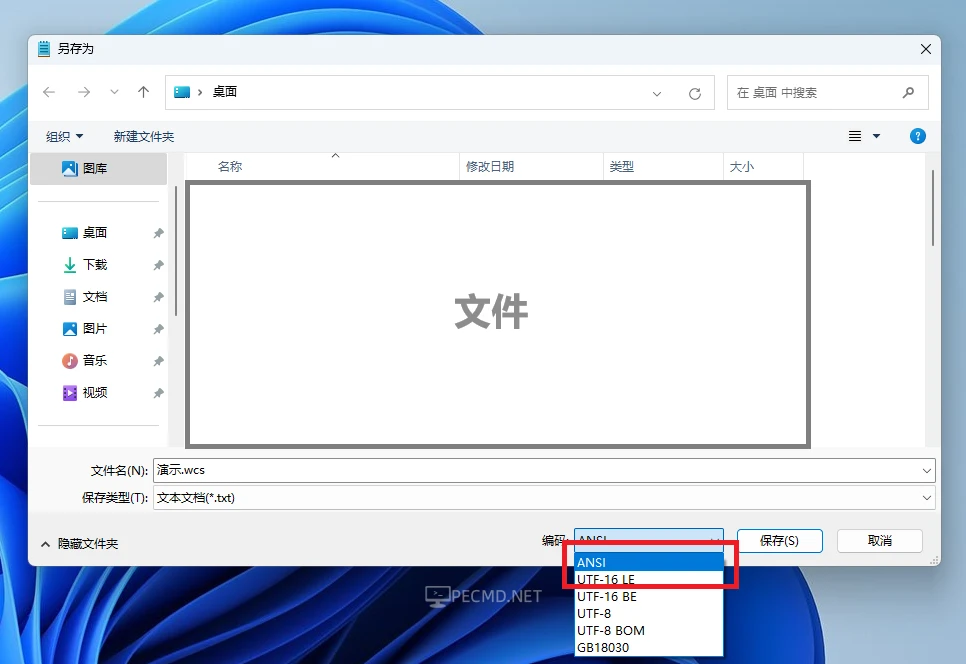Click pin icon next to 文档
This screenshot has height=664, width=966.
click(158, 297)
